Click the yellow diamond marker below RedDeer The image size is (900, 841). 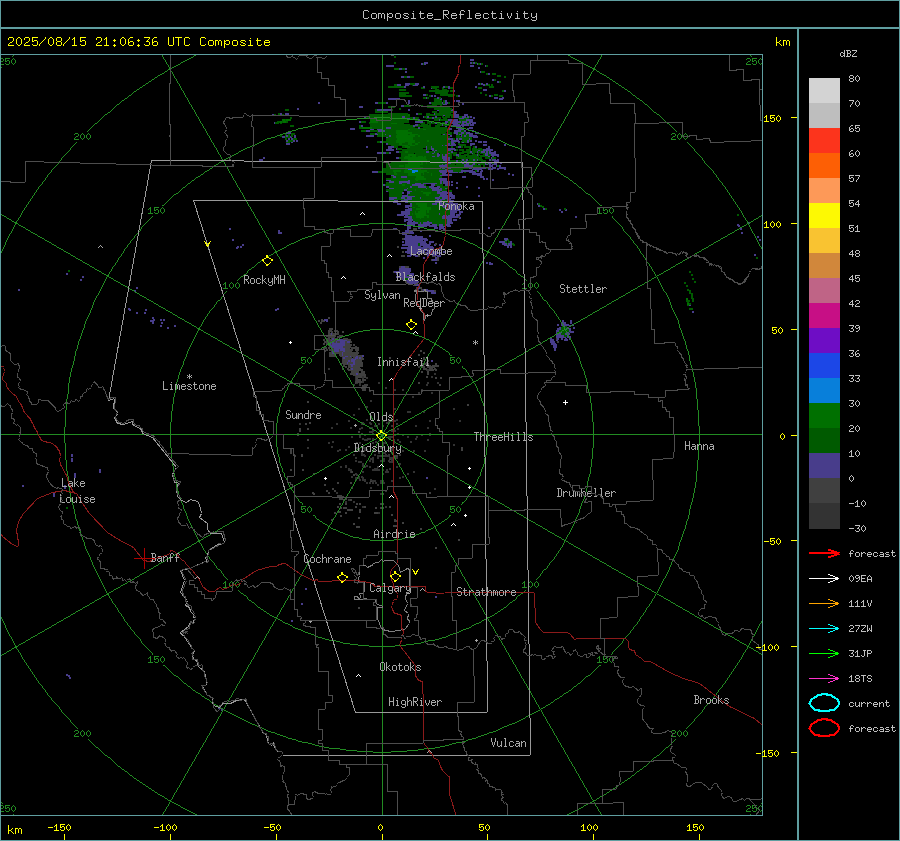point(412,325)
